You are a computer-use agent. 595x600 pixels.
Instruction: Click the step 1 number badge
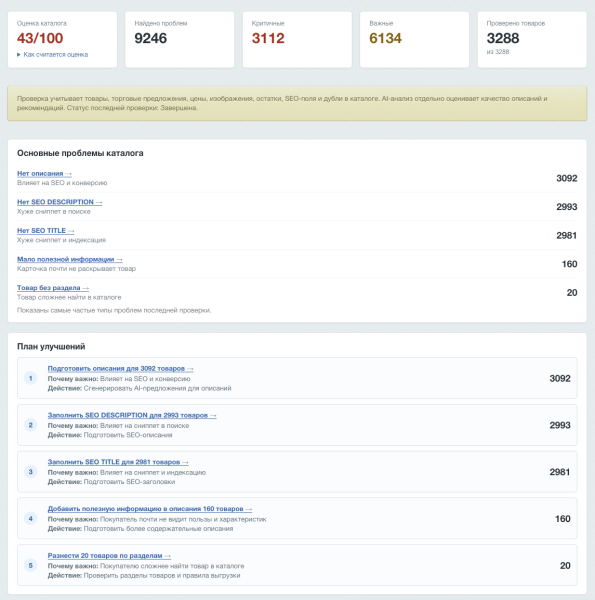point(31,378)
